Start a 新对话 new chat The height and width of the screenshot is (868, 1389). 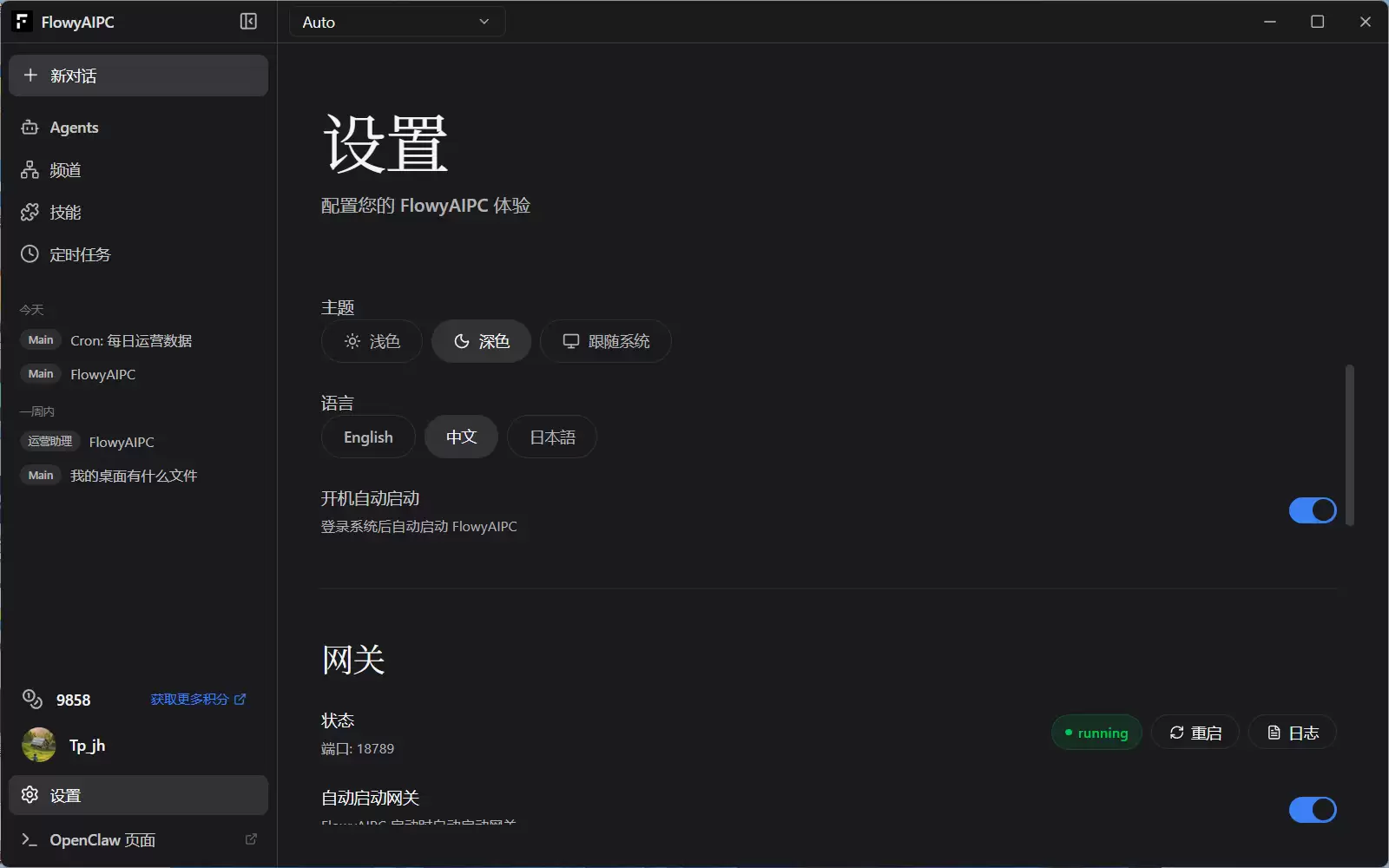pos(138,76)
